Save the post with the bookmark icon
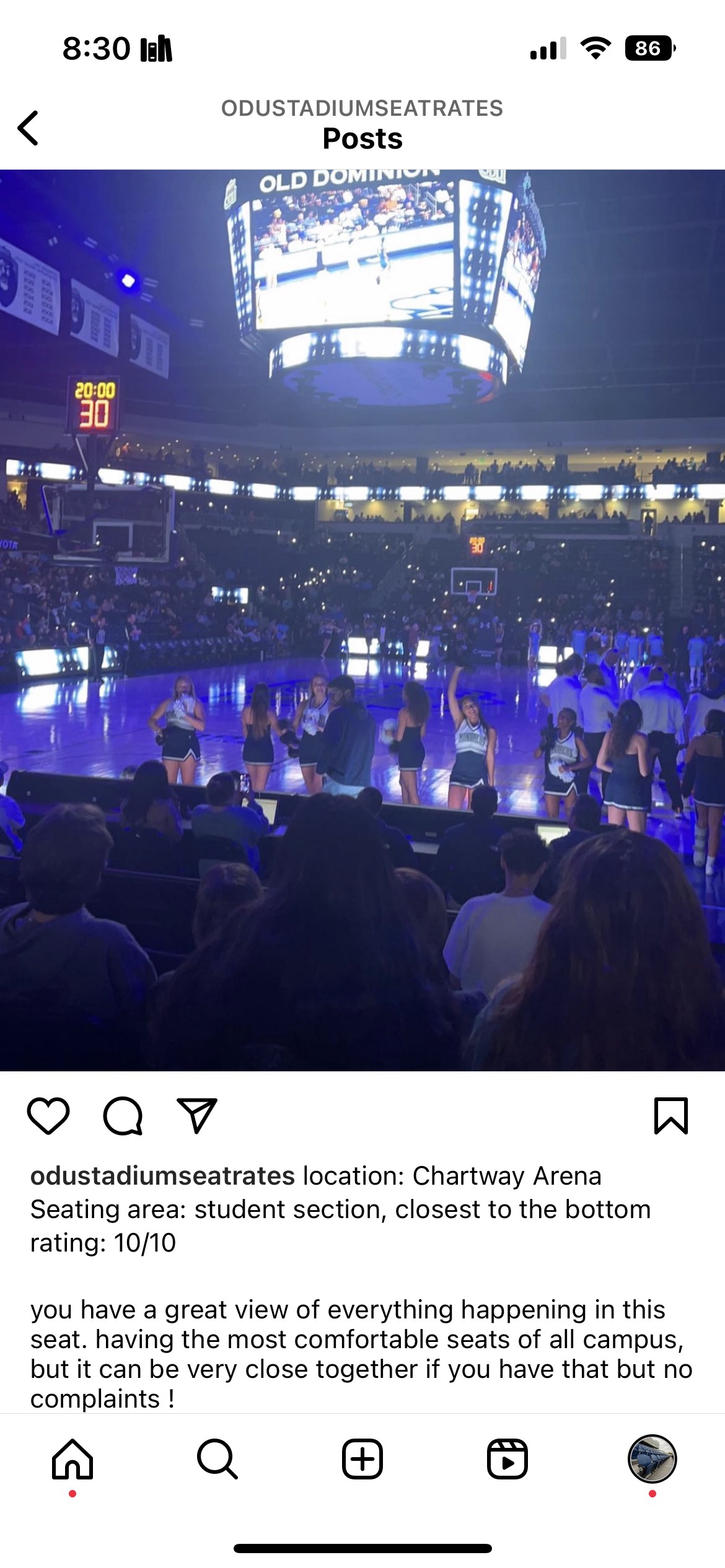 tap(671, 1115)
